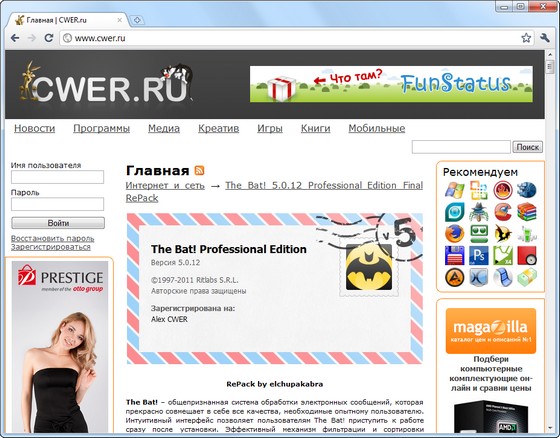Click the RePack by elchupakabra text

click(x=275, y=384)
